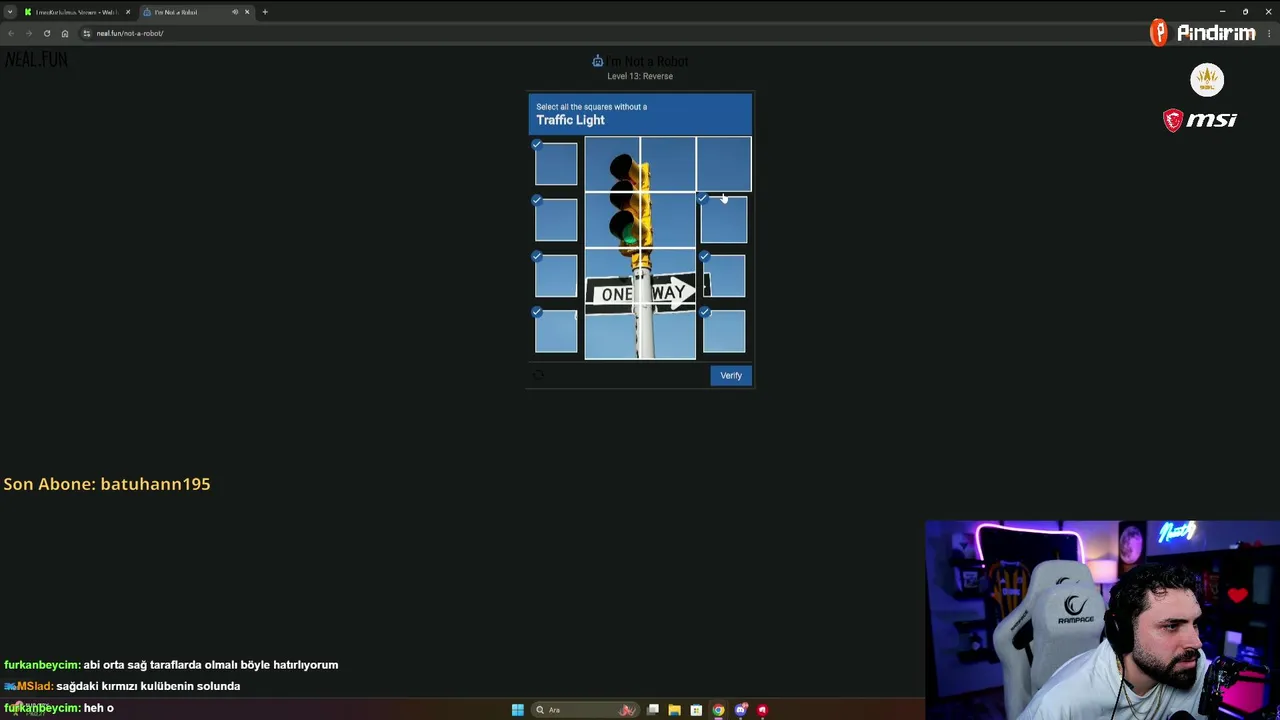Select the tile showing WAY and the arrow
1280x720 pixels.
pyautogui.click(x=668, y=276)
